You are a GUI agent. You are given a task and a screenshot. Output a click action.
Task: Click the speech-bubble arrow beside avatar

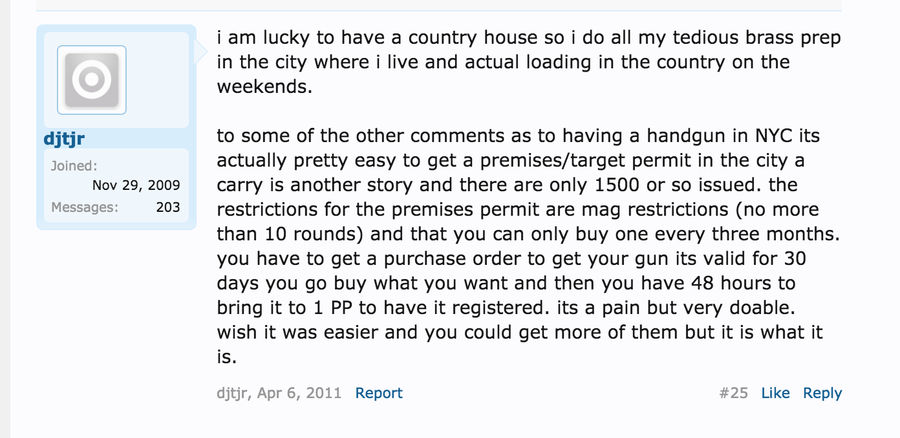pyautogui.click(x=201, y=52)
